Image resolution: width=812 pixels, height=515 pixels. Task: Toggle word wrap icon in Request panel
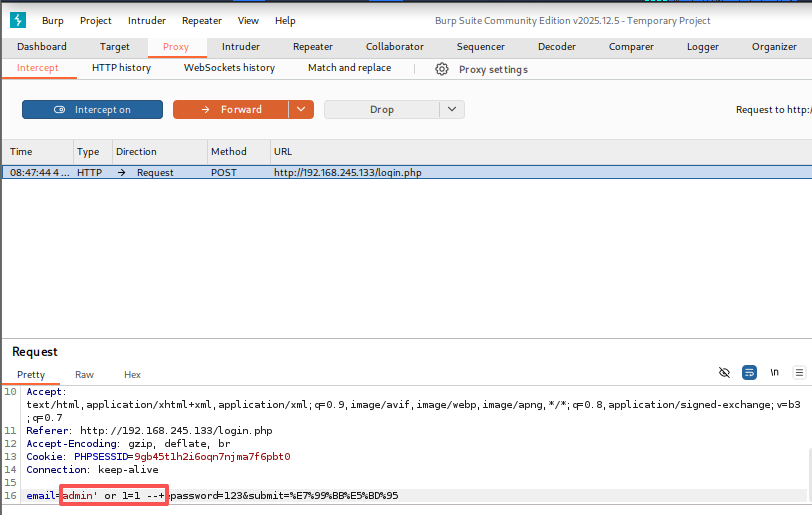coord(749,373)
